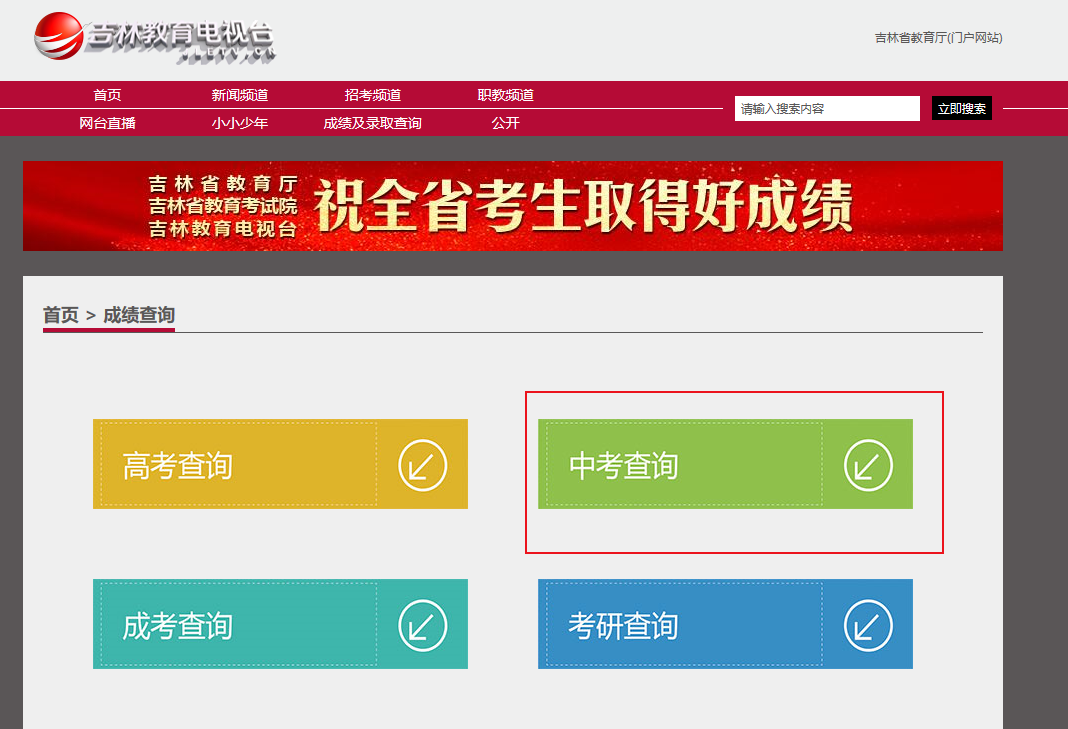Open the 首页 menu item
1068x729 pixels.
(107, 95)
